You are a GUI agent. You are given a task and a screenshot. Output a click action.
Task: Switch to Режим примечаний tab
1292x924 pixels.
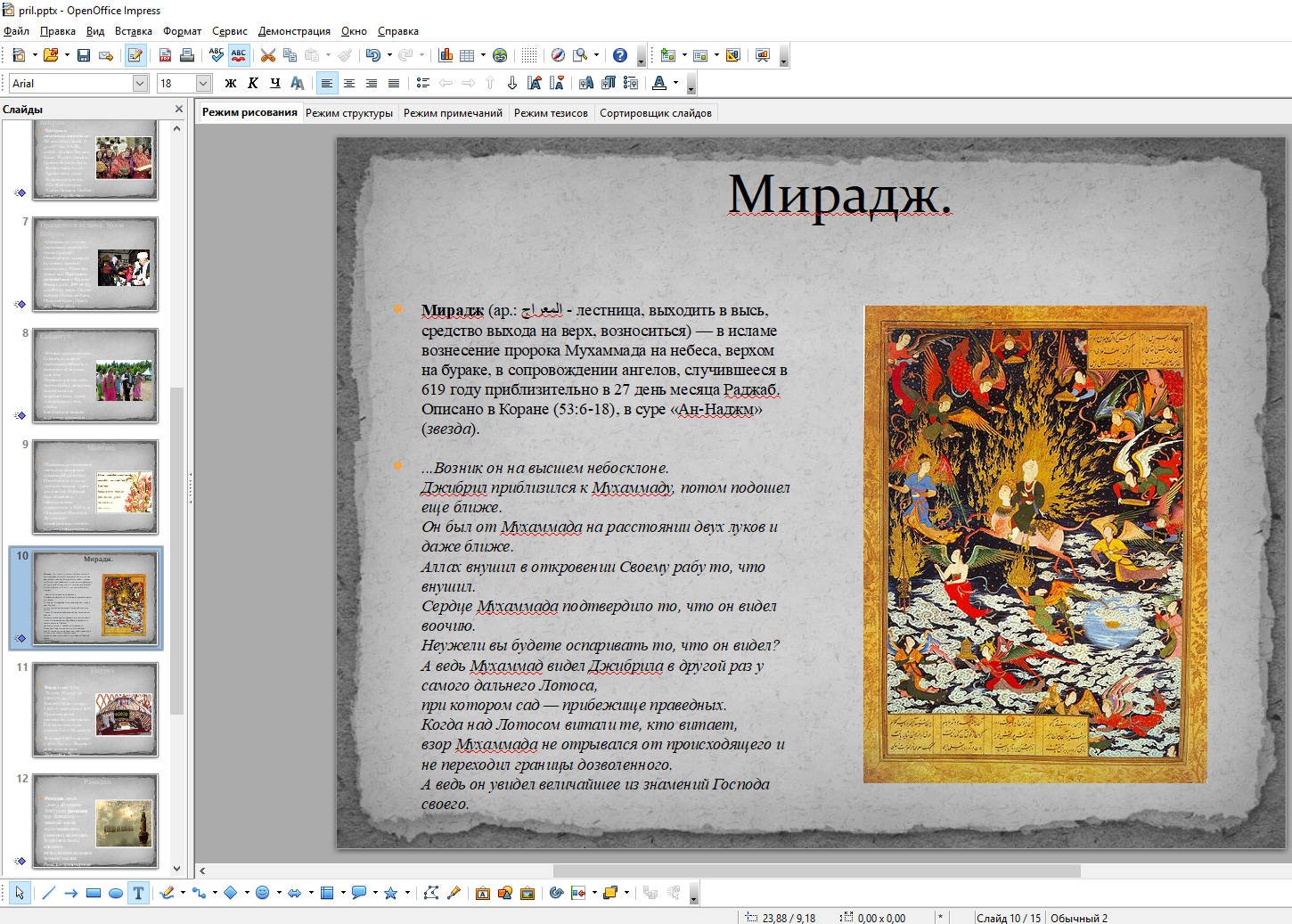453,113
